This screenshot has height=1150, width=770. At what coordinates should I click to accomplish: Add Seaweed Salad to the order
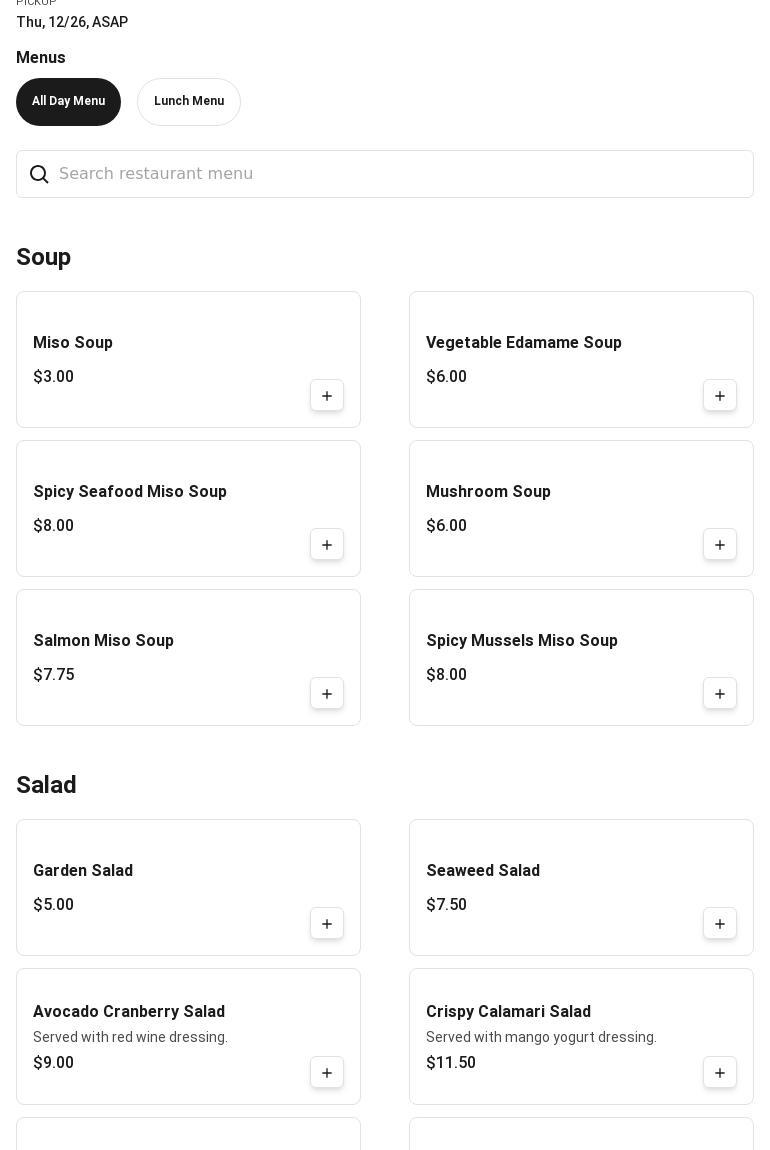(720, 924)
